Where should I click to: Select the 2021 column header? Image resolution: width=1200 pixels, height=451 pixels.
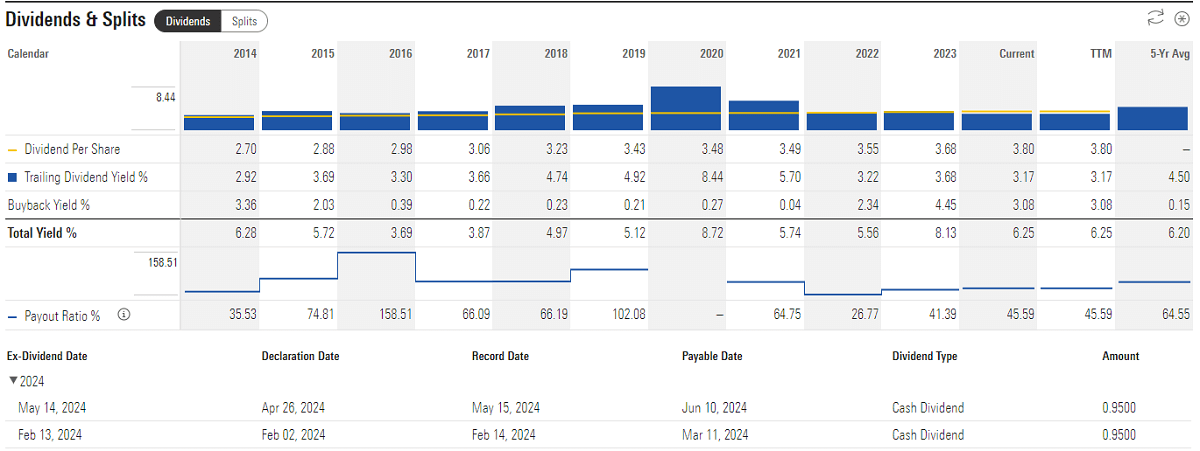coord(790,54)
